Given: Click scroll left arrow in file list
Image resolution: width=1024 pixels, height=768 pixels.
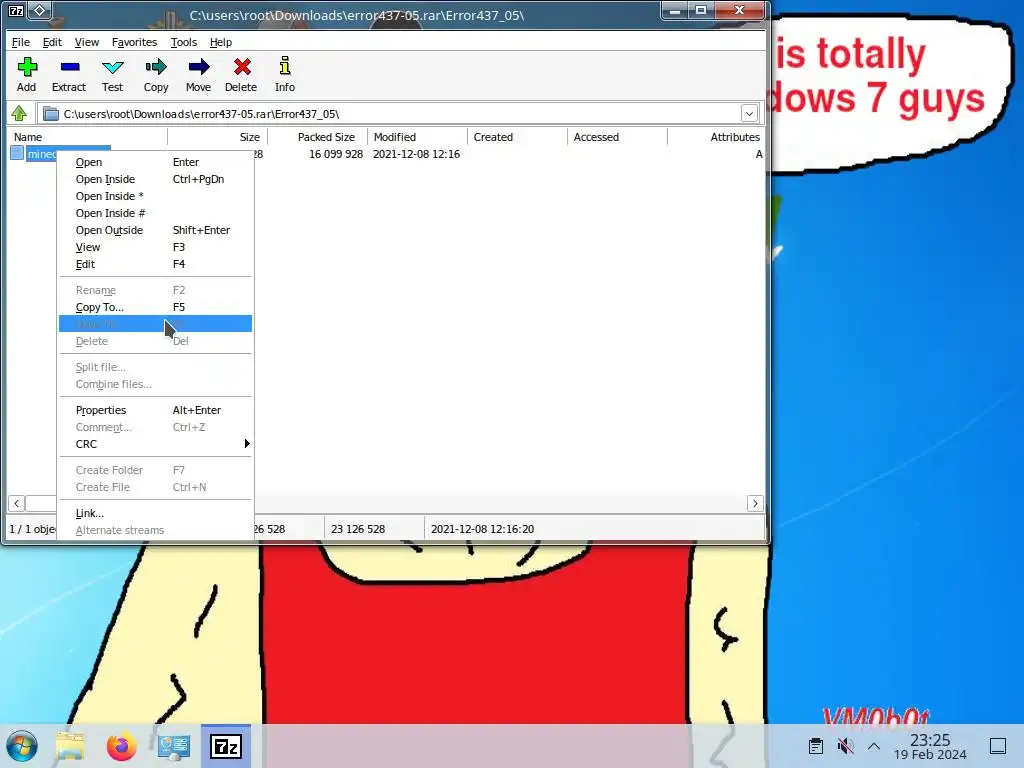Looking at the screenshot, I should coord(16,504).
